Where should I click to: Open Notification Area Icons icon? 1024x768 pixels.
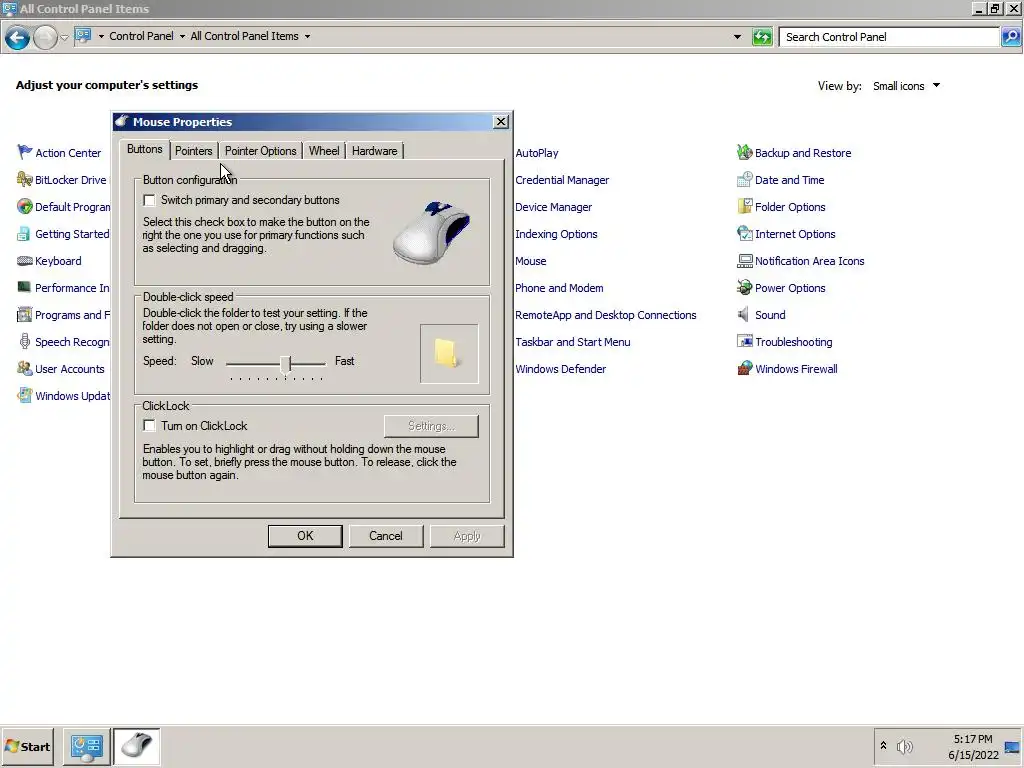pos(744,261)
